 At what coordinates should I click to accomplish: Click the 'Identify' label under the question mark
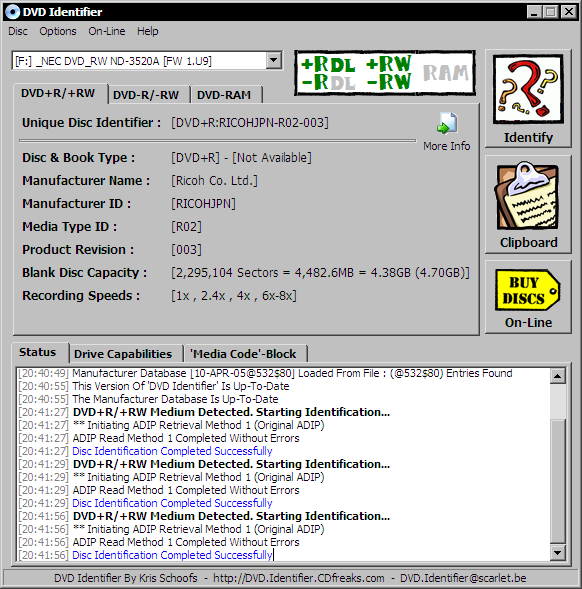click(528, 137)
